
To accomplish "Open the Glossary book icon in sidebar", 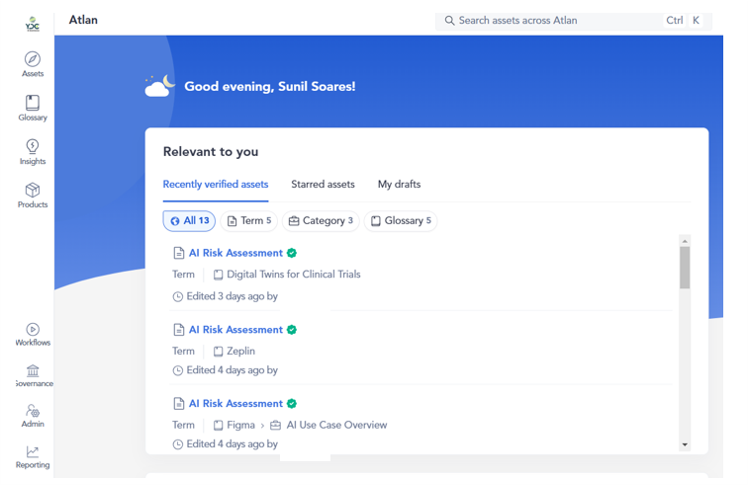I will [32, 103].
